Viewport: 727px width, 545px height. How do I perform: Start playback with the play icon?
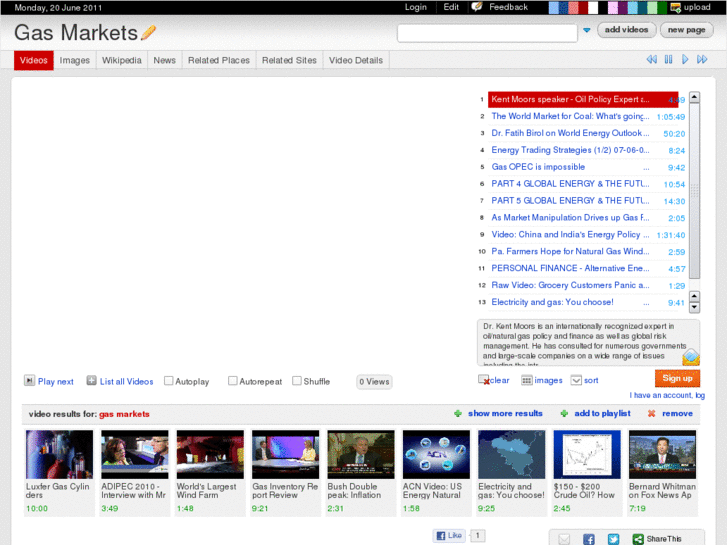(x=685, y=59)
